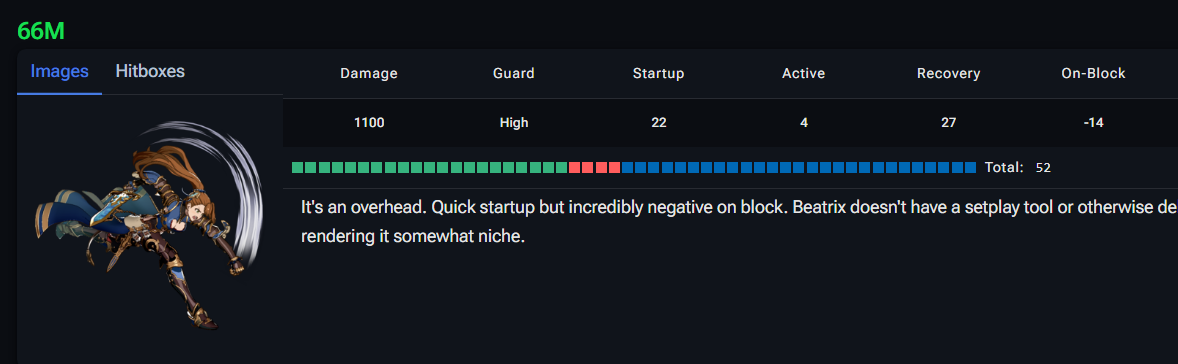Click the blue recovery frames segment
This screenshot has width=1178, height=364.
point(799,167)
